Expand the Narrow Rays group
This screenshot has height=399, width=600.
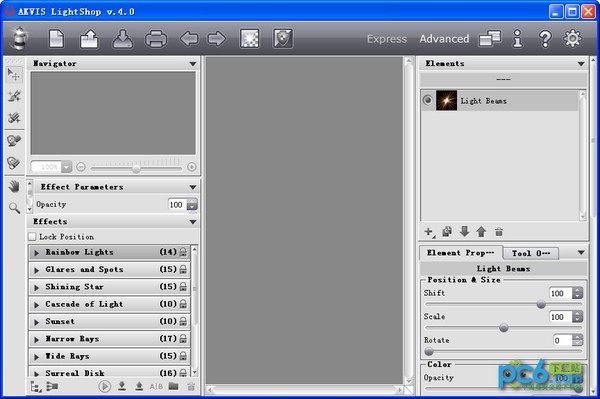pyautogui.click(x=37, y=339)
